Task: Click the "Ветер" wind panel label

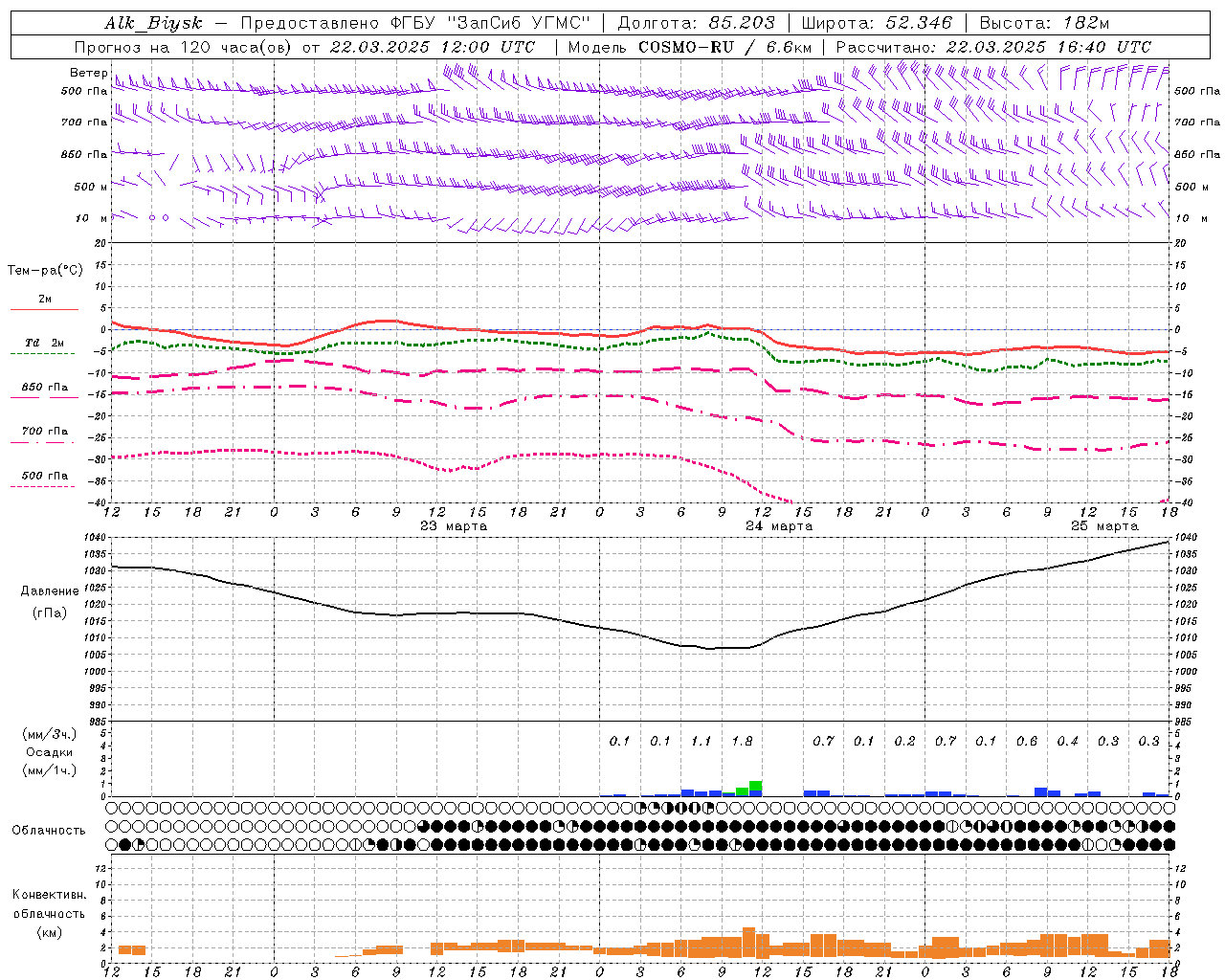Action: pos(88,73)
